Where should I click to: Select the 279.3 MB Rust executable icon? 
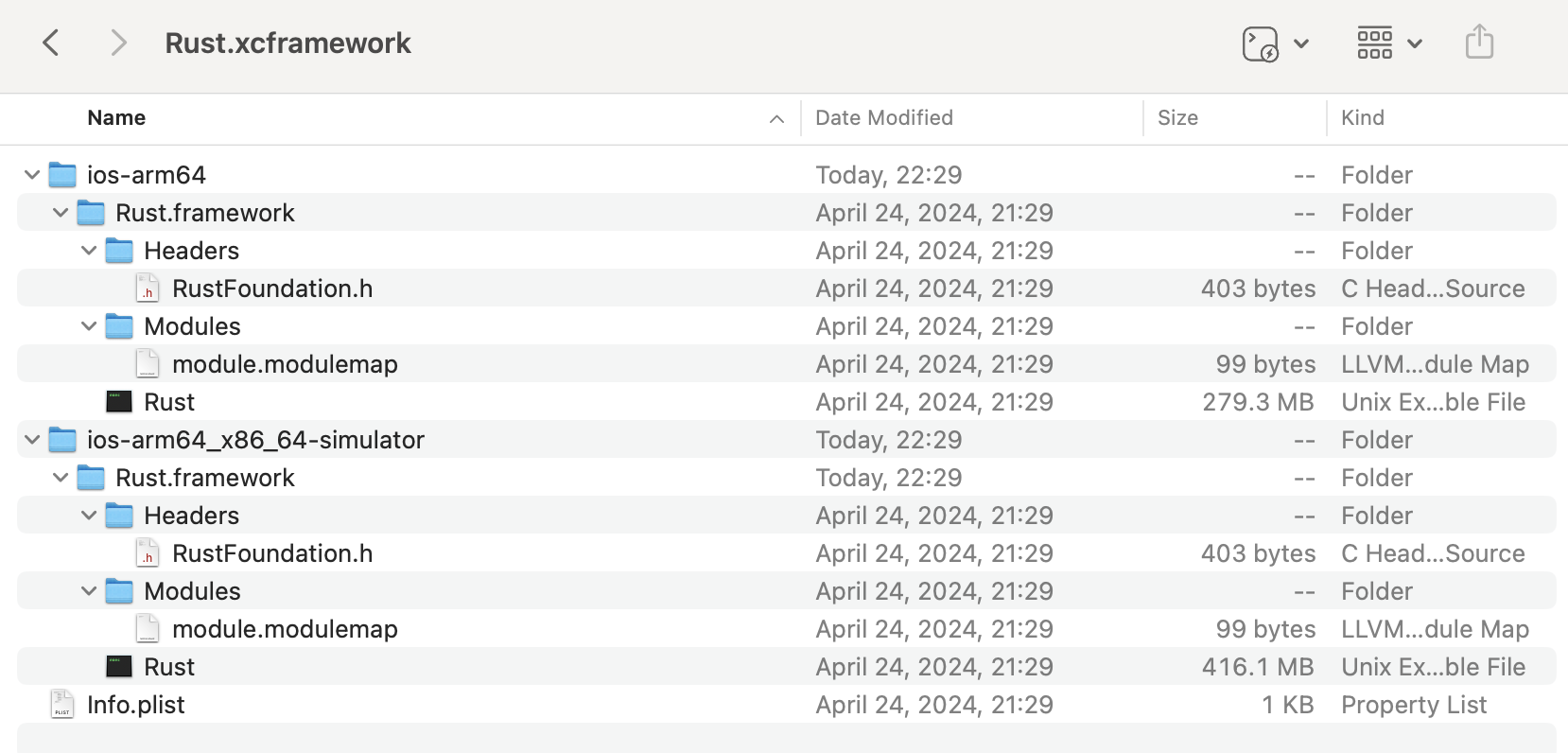click(x=119, y=402)
